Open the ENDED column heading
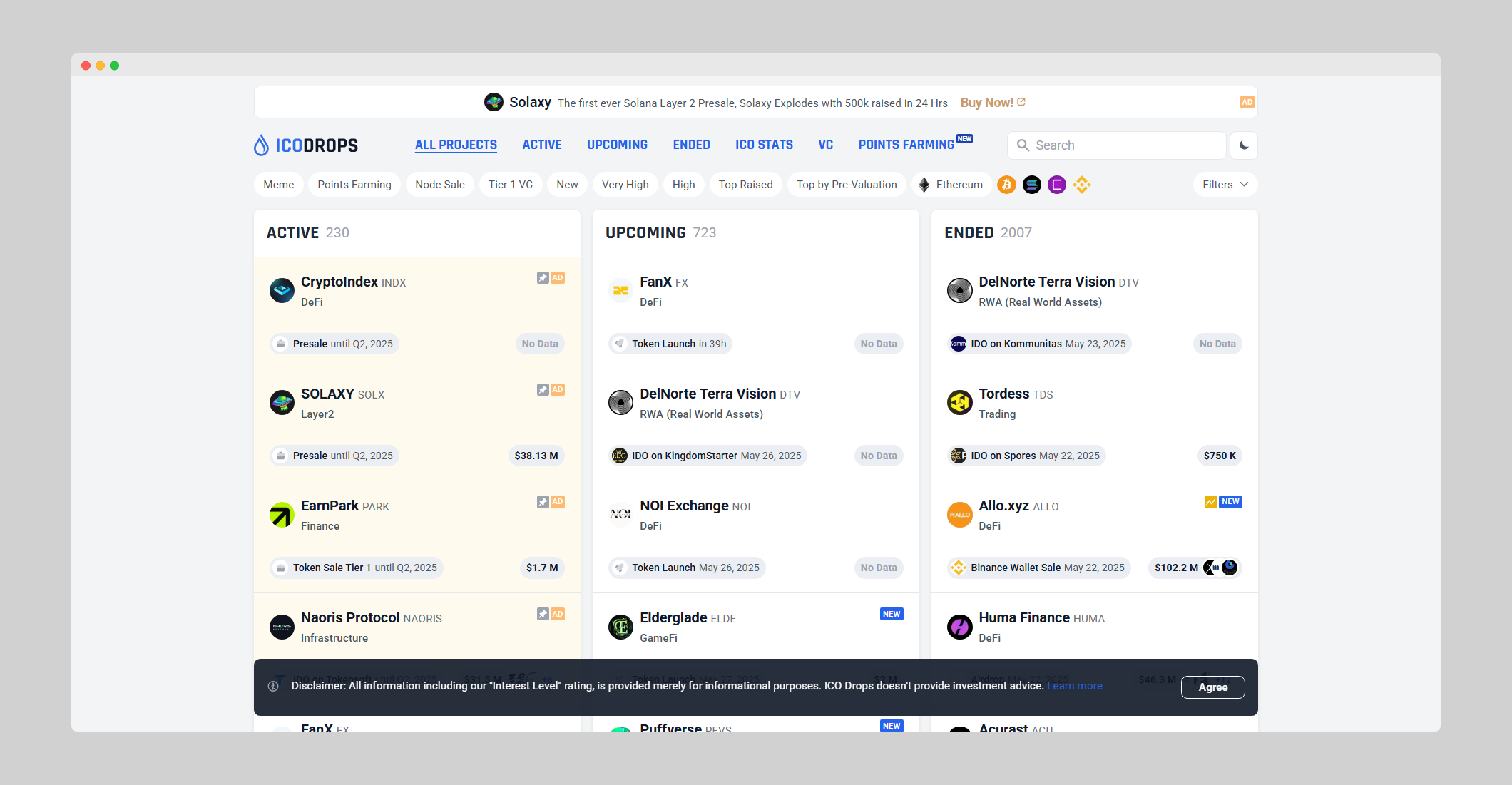The width and height of the screenshot is (1512, 785). coord(969,232)
